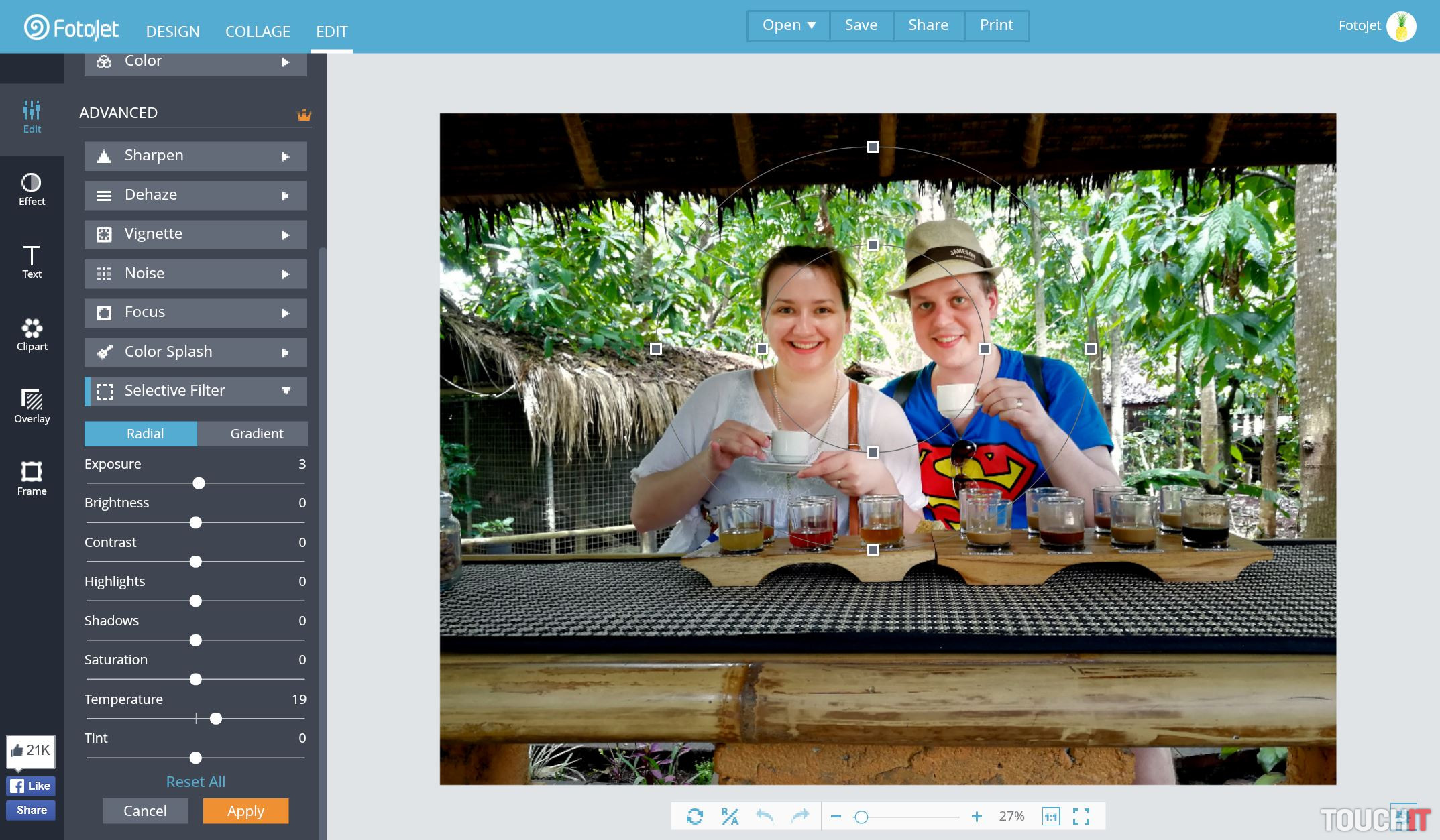
Task: Click the Temperature slider handle
Action: [215, 719]
